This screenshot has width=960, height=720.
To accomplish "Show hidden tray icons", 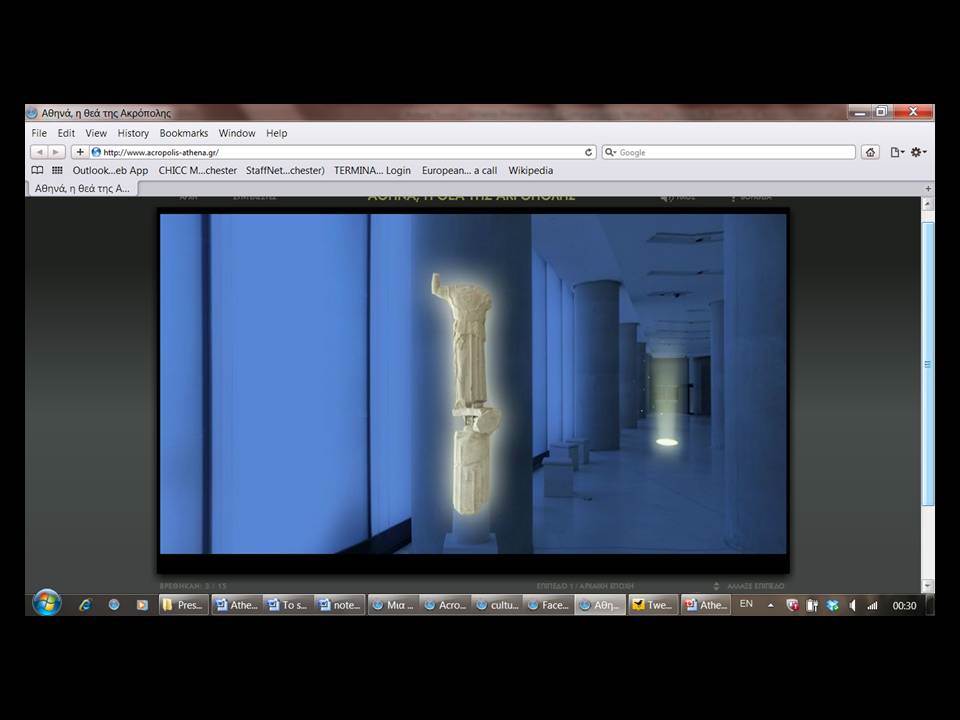I will pos(771,606).
